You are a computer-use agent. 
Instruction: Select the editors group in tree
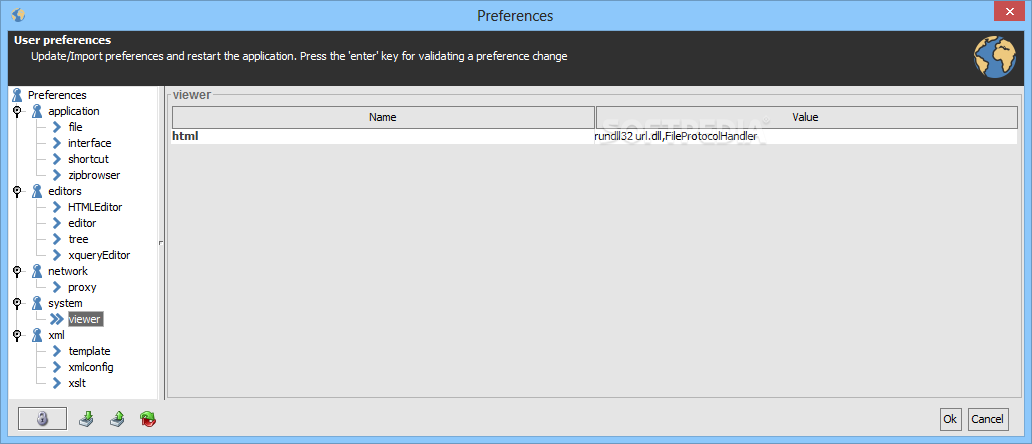(x=64, y=191)
